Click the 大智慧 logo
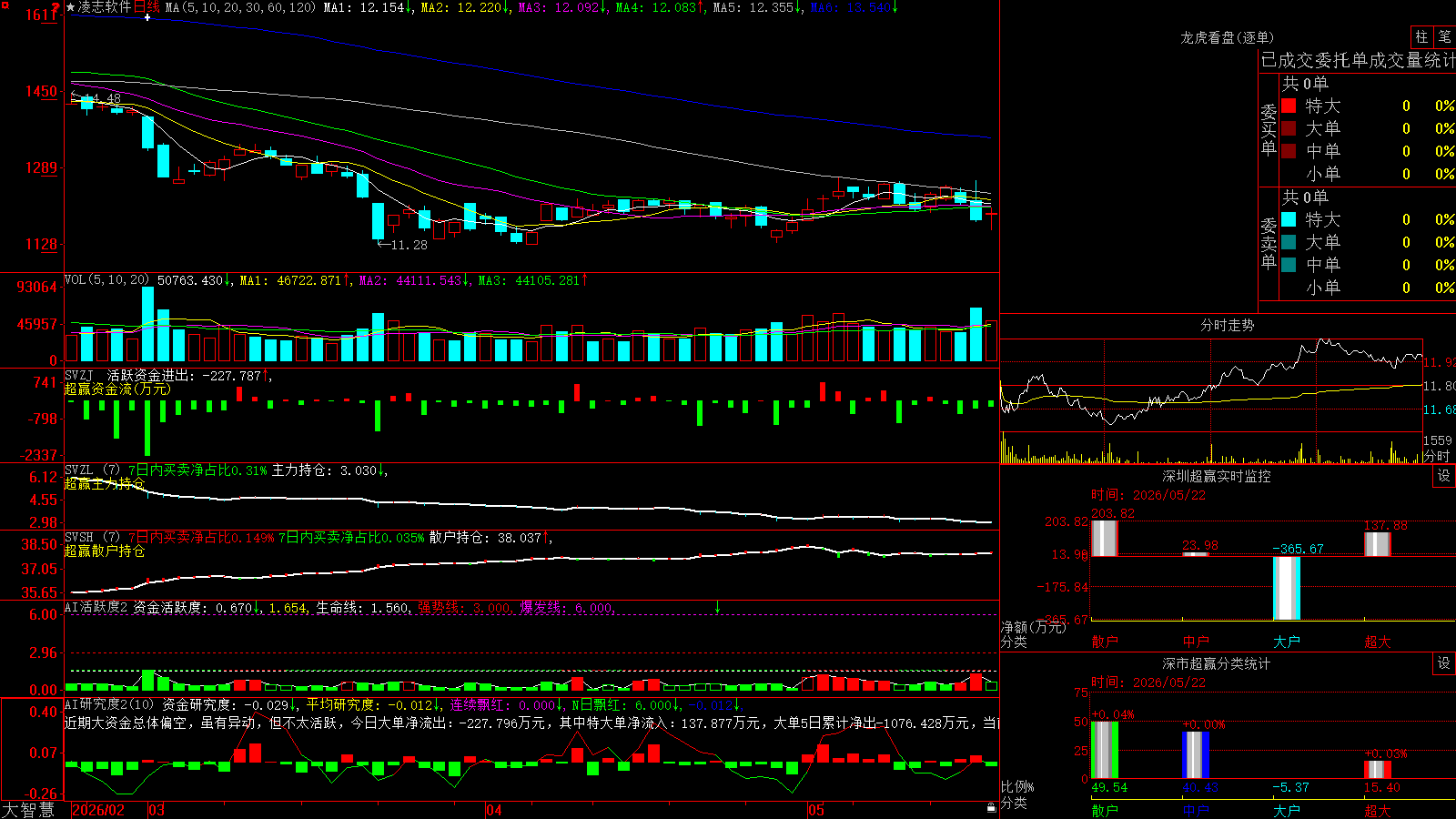This screenshot has height=819, width=1456. coord(28,810)
